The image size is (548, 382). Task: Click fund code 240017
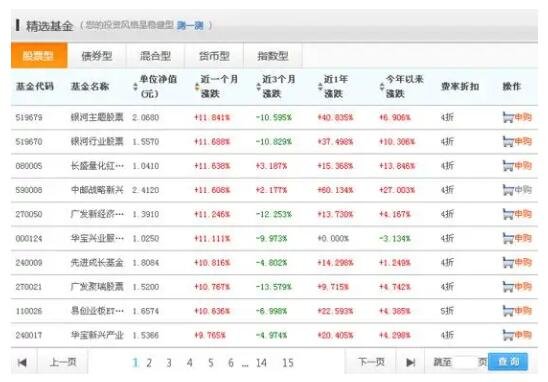click(x=29, y=335)
